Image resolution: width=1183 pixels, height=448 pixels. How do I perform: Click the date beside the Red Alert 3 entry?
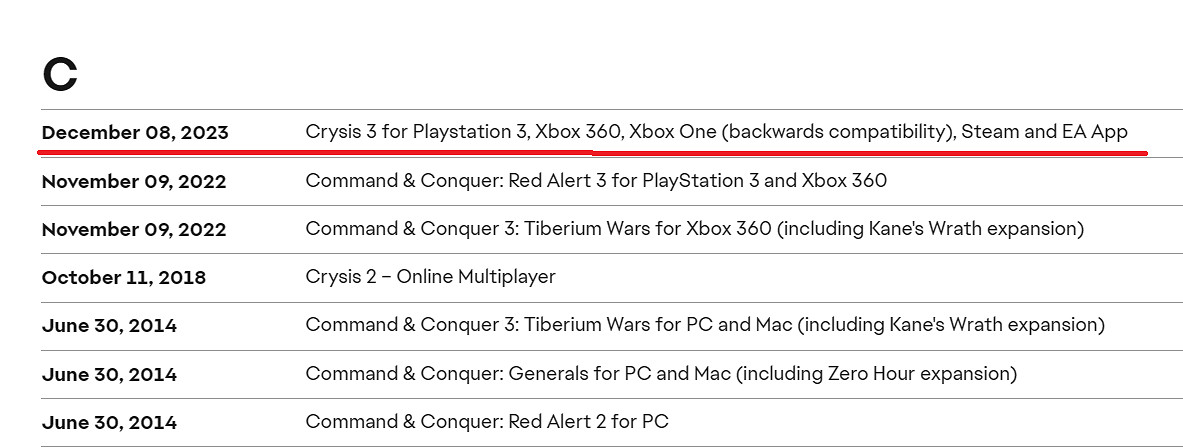click(x=134, y=182)
